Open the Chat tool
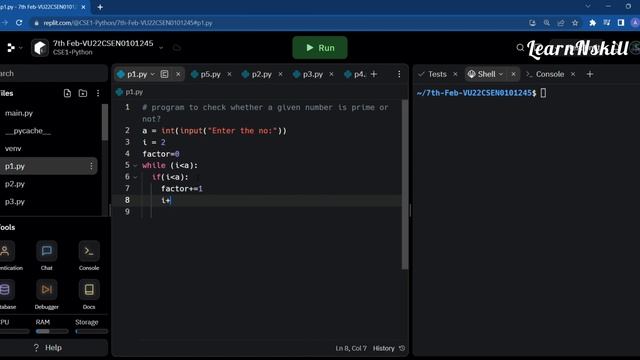640x360 pixels. coord(47,256)
